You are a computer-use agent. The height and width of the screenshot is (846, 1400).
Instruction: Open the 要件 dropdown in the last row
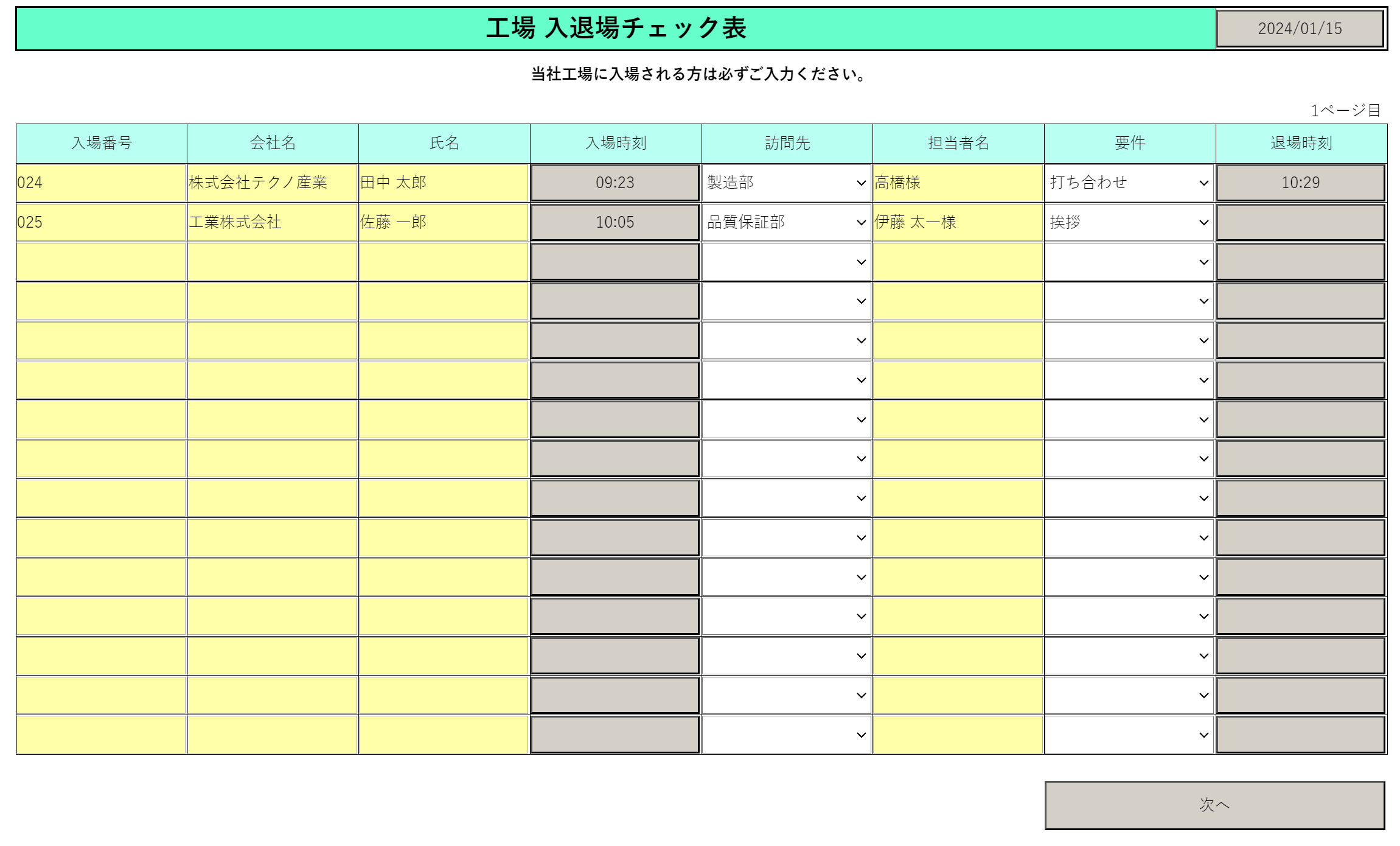[1129, 735]
